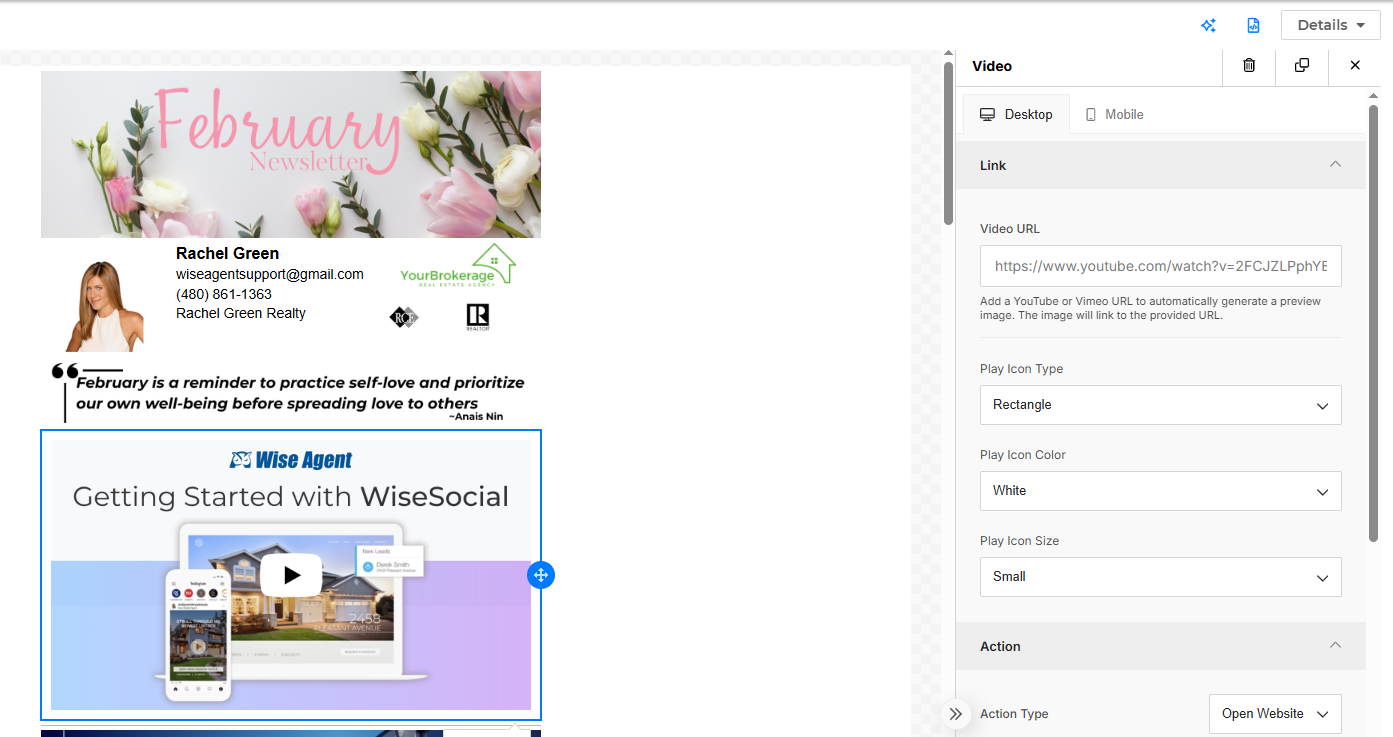1393x737 pixels.
Task: Collapse the Action section
Action: [x=1335, y=645]
